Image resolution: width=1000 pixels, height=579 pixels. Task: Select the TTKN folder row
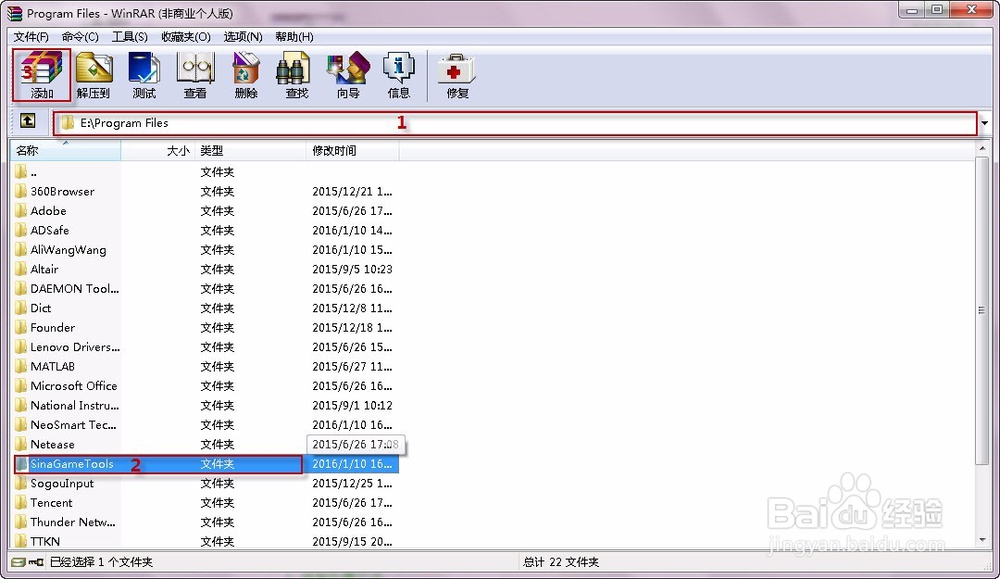click(204, 541)
